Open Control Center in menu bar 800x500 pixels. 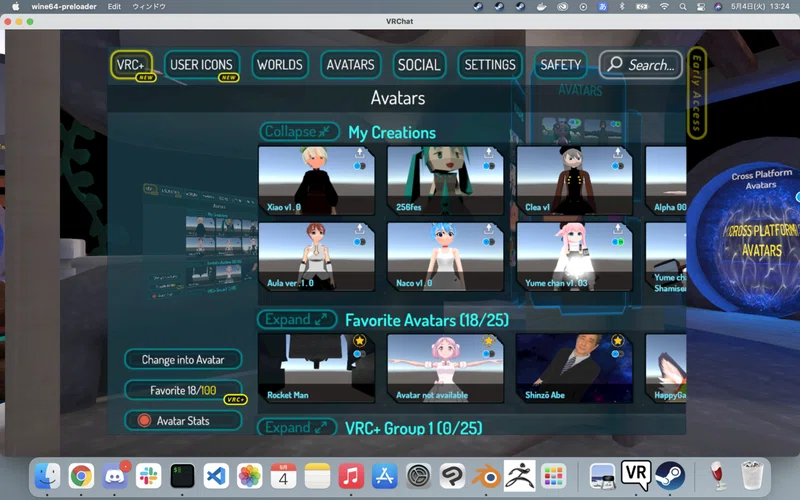[x=701, y=7]
